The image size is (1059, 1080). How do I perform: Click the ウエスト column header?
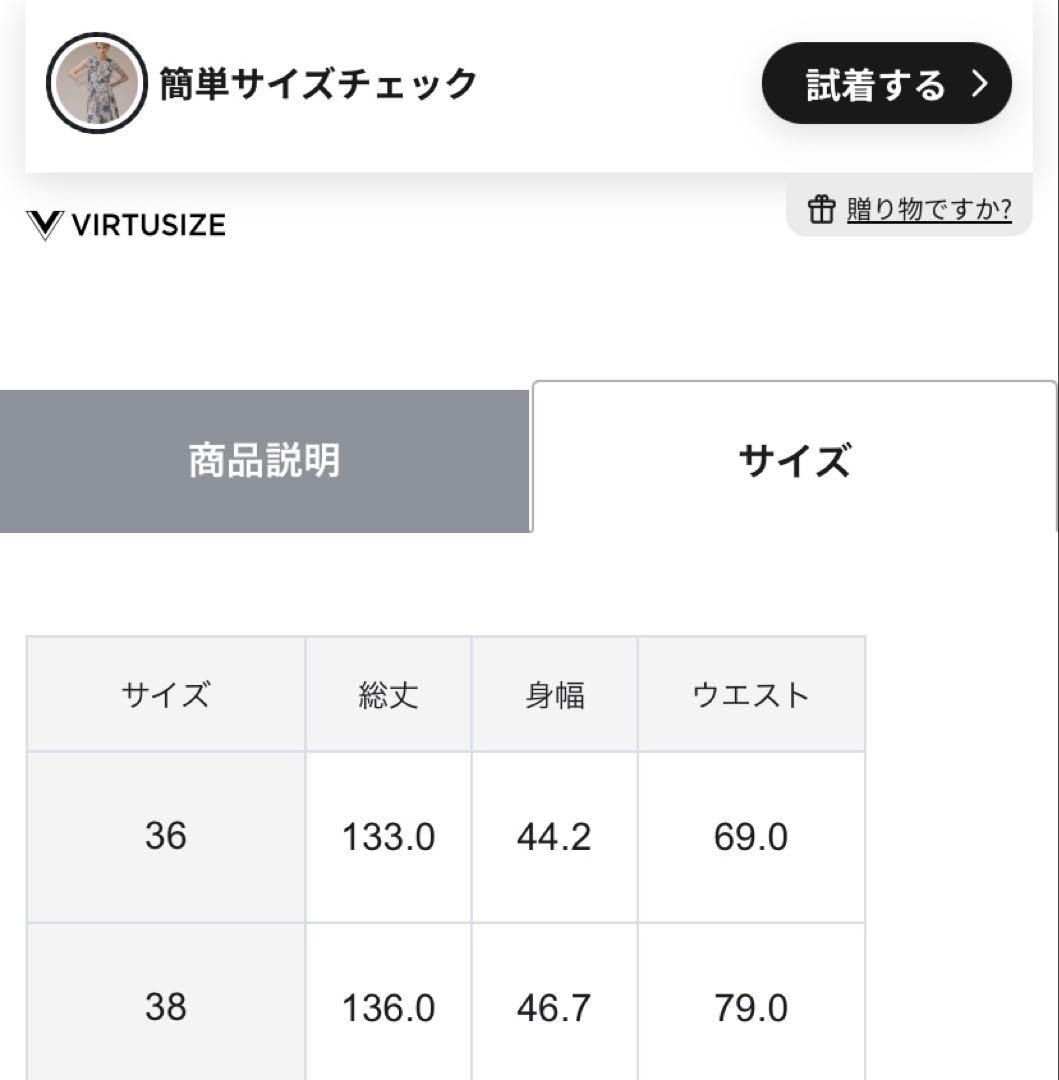(x=751, y=694)
